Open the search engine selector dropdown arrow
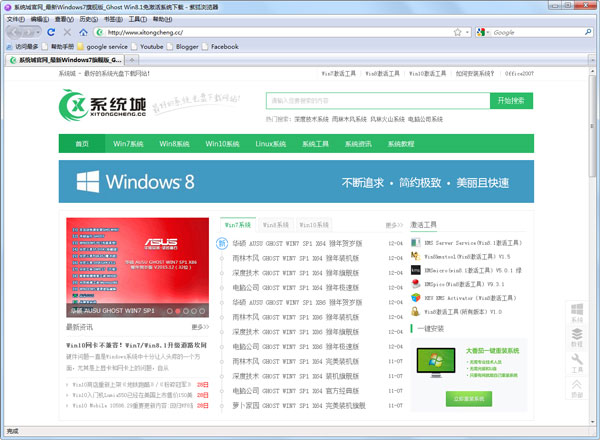 [x=488, y=33]
